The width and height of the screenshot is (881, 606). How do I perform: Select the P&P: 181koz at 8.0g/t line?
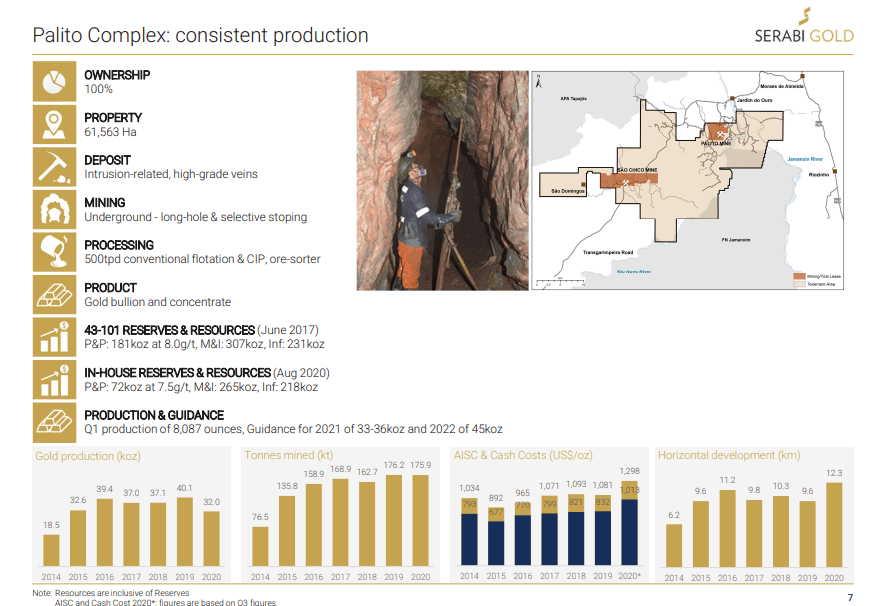tap(205, 344)
